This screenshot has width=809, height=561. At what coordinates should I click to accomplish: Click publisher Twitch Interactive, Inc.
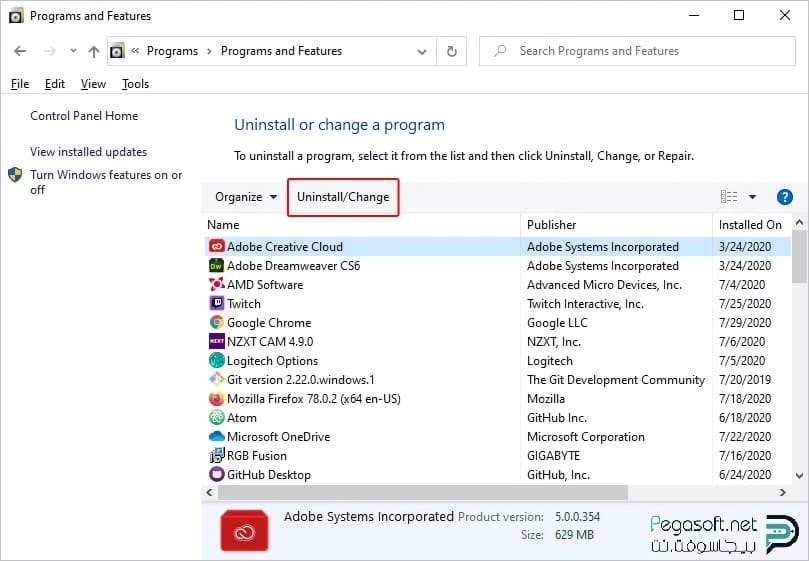tap(585, 303)
